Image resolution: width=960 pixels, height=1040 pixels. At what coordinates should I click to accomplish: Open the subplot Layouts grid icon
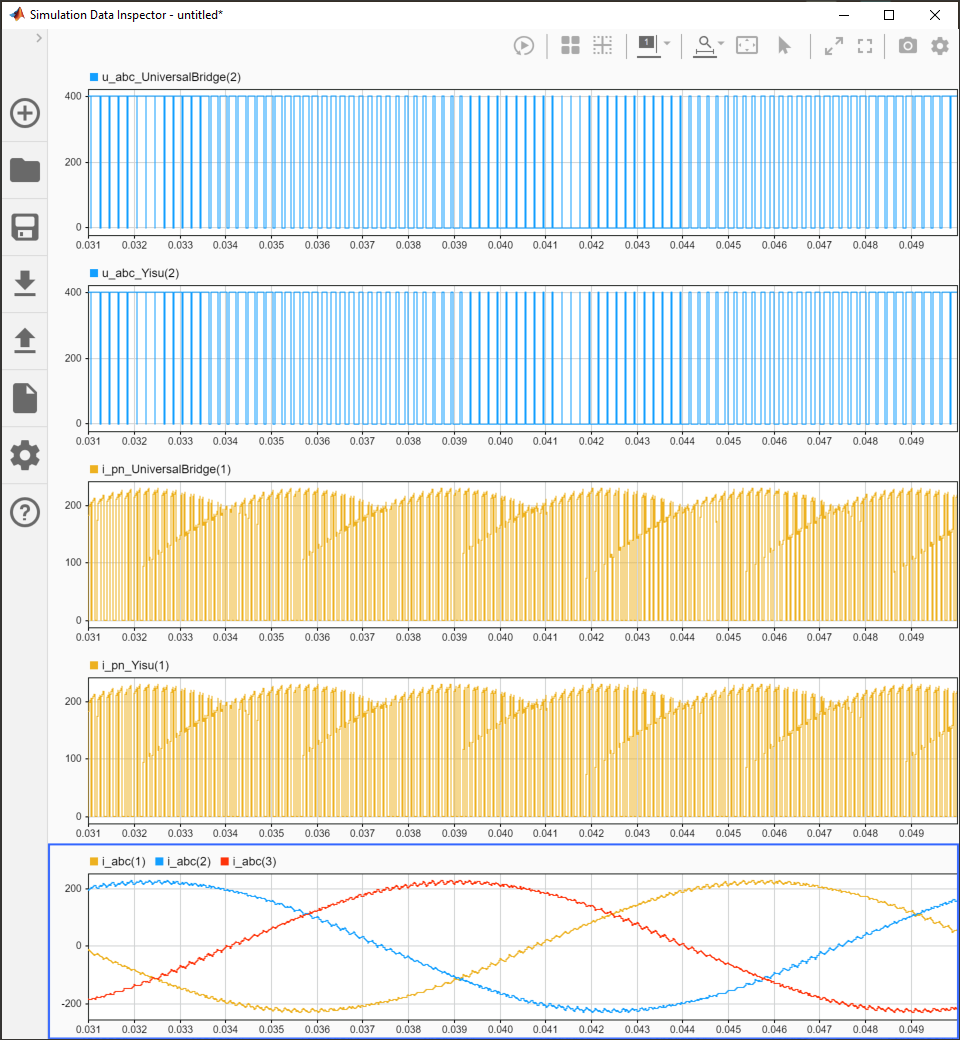click(x=571, y=45)
